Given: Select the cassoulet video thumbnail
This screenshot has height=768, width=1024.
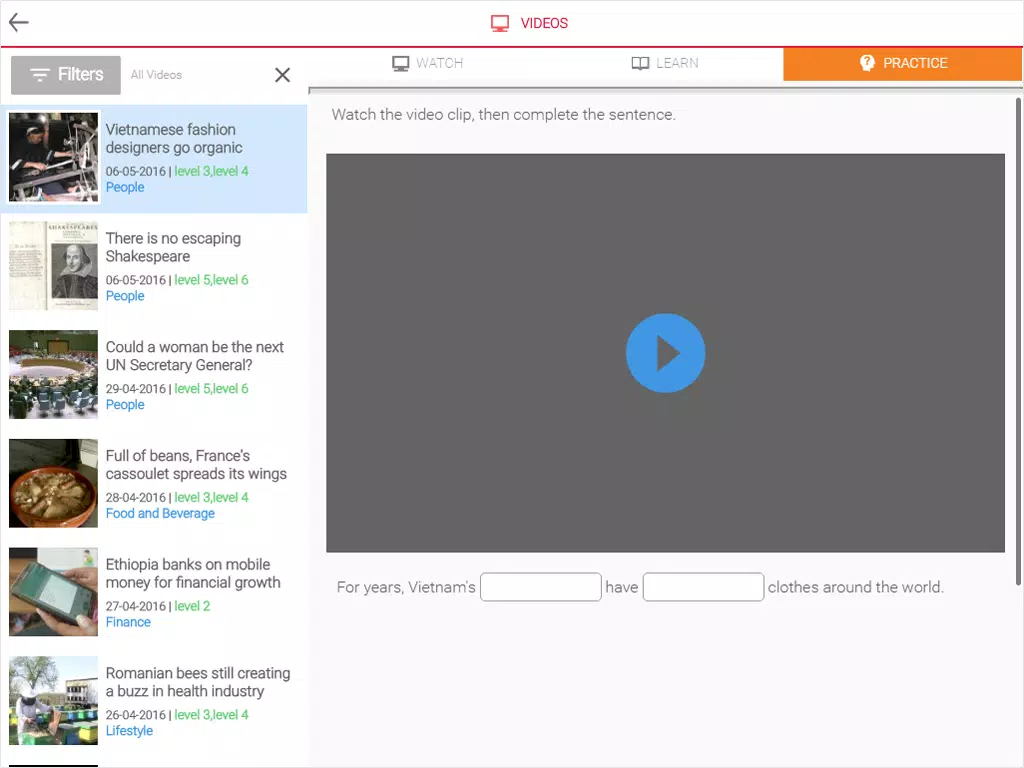Looking at the screenshot, I should (54, 483).
